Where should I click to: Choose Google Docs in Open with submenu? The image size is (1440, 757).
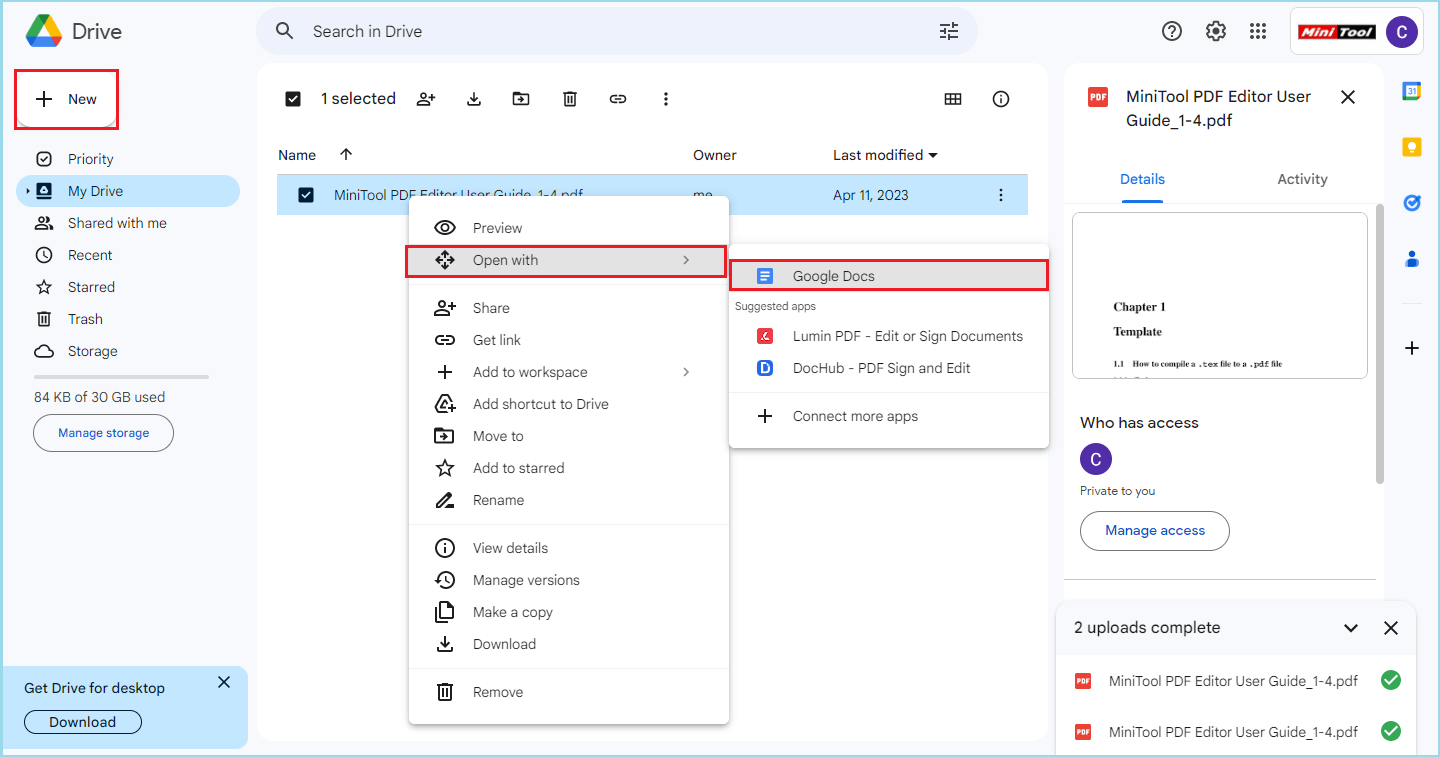tap(888, 276)
